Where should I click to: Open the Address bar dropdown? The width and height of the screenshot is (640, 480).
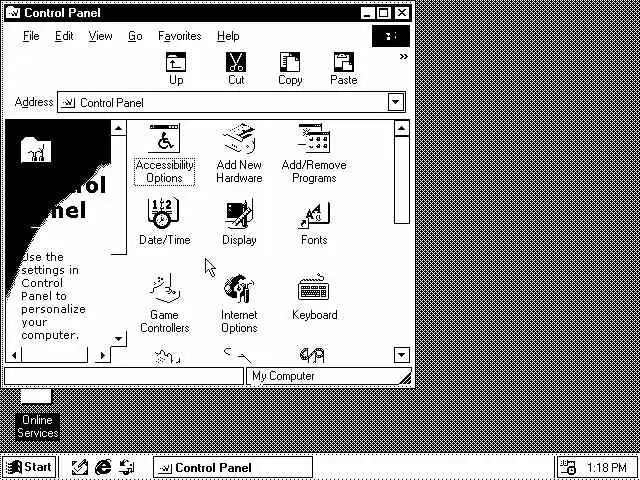[396, 102]
